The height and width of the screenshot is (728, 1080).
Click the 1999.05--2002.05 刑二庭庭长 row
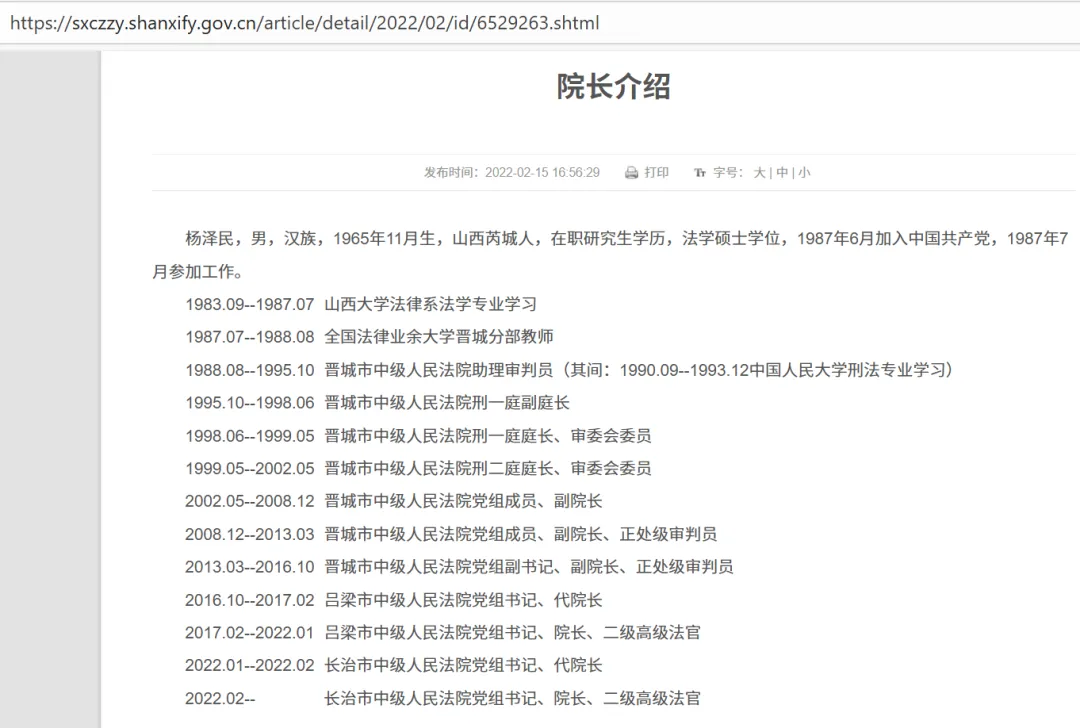[418, 468]
